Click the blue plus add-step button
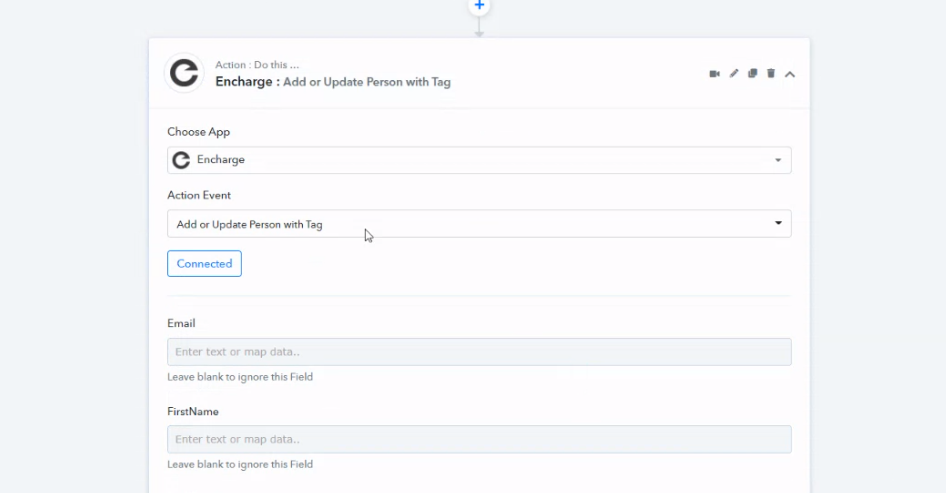Viewport: 946px width, 493px height. (x=479, y=6)
